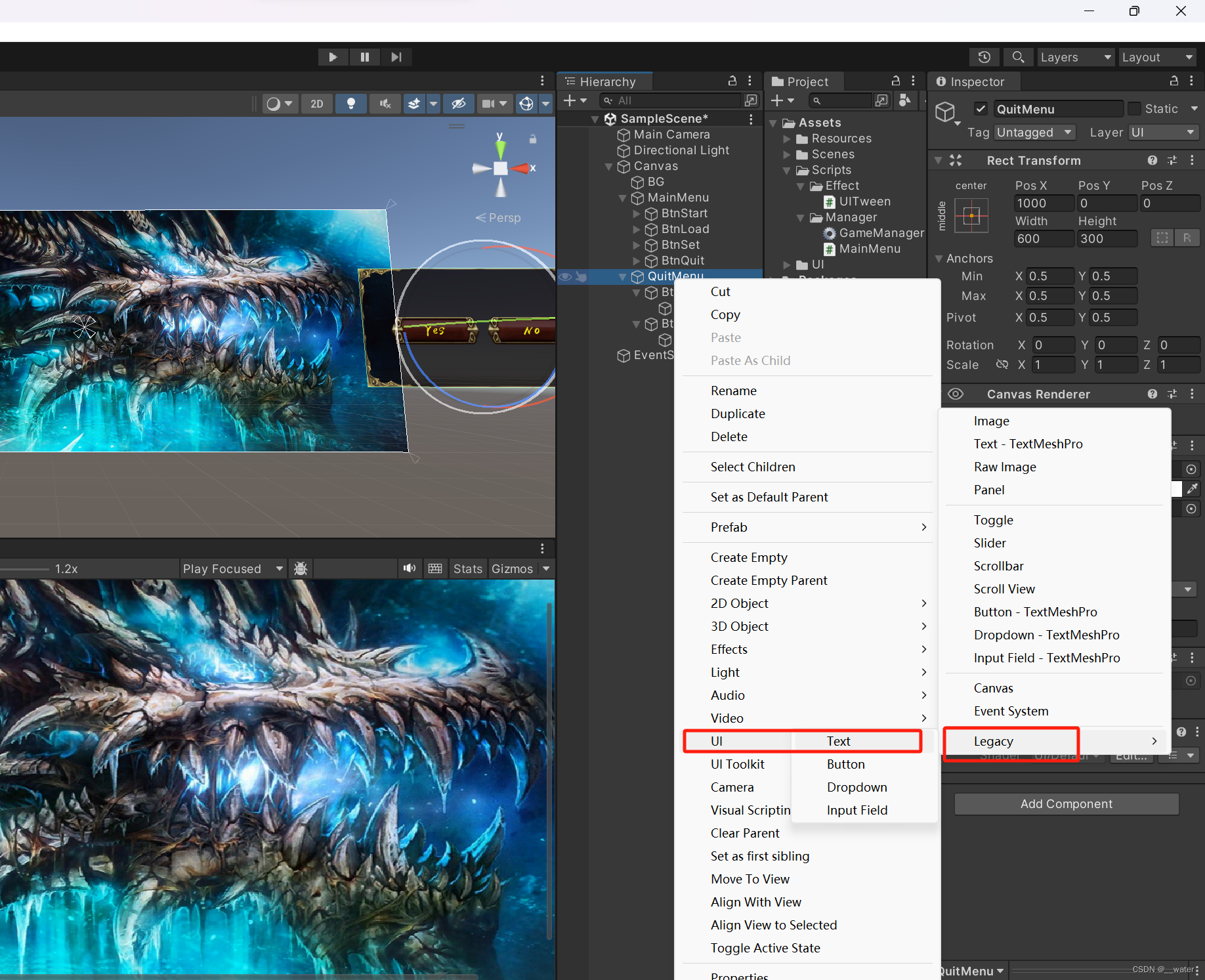Image resolution: width=1205 pixels, height=980 pixels.
Task: Toggle the Gizmos globe icon in Scene toolbar
Action: 526,104
